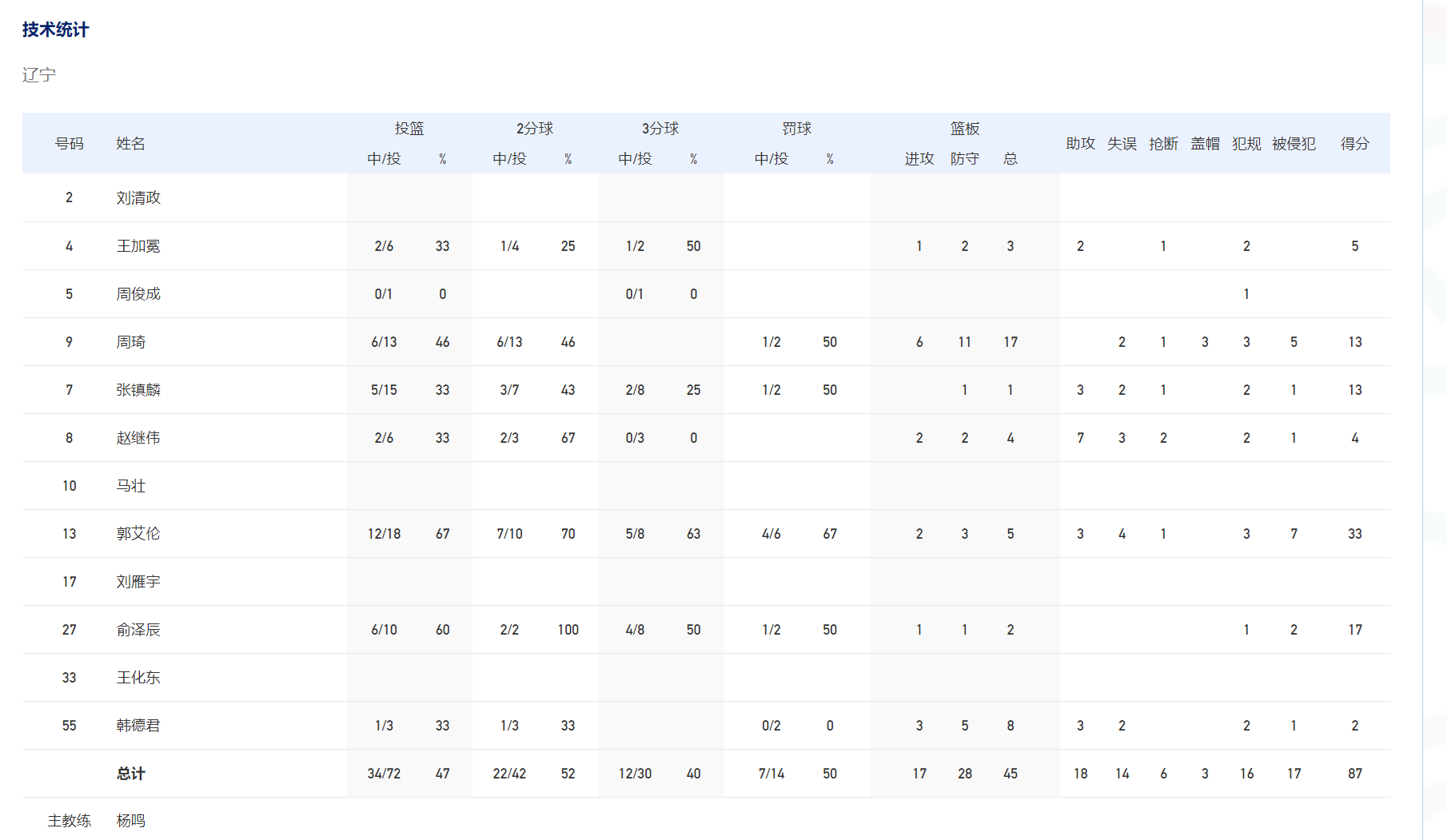Select player name 俞泽辰
This screenshot has height=840, width=1447.
tap(138, 630)
